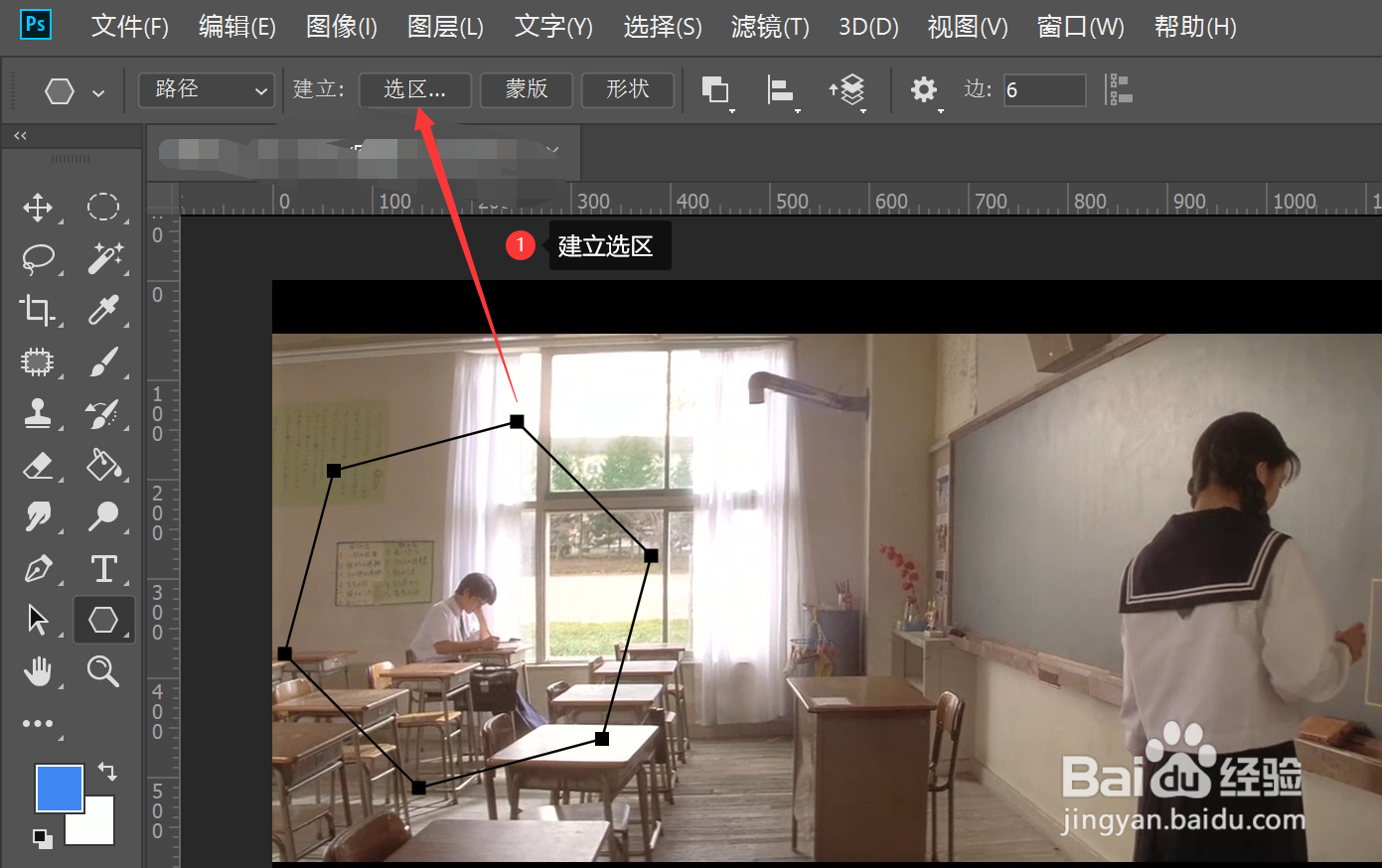1382x868 pixels.
Task: Open the 文字(Y) menu
Action: pyautogui.click(x=553, y=27)
